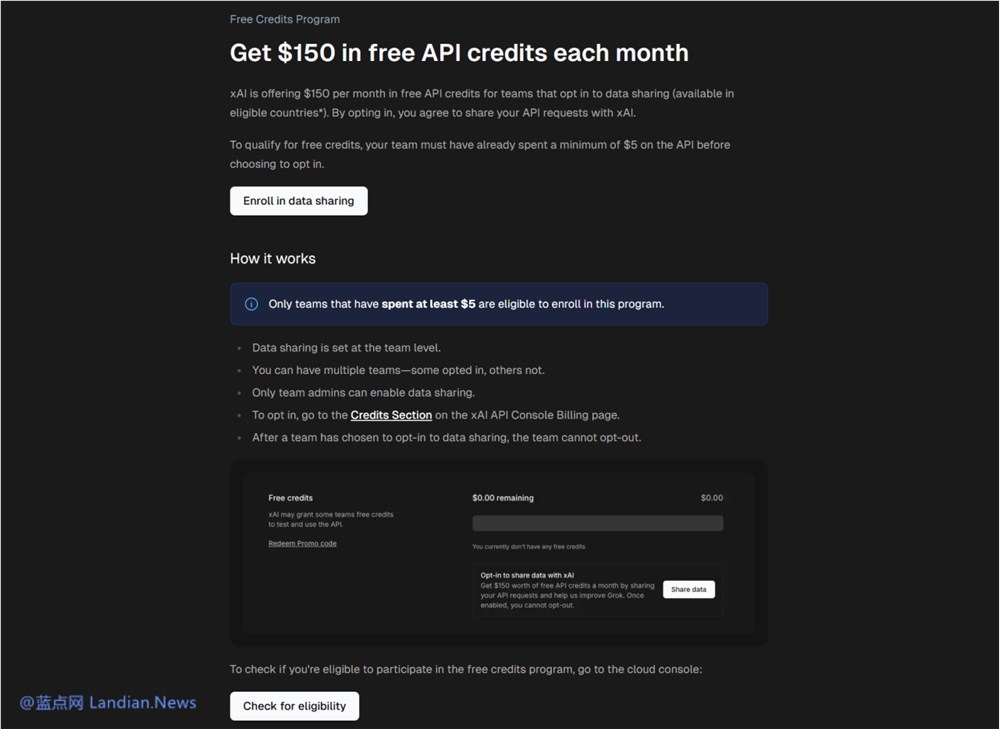This screenshot has height=729, width=1000.
Task: Click the free credits progress bar
Action: [597, 523]
